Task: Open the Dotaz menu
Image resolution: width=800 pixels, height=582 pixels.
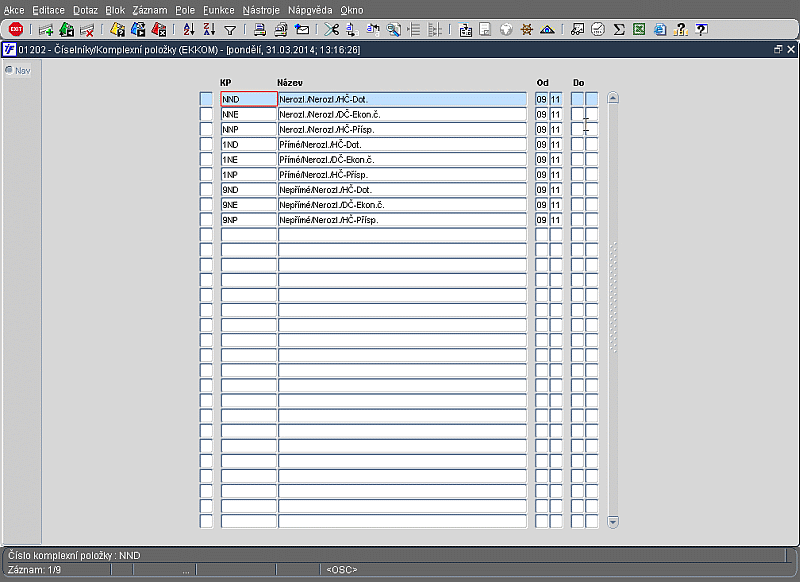Action: point(85,10)
